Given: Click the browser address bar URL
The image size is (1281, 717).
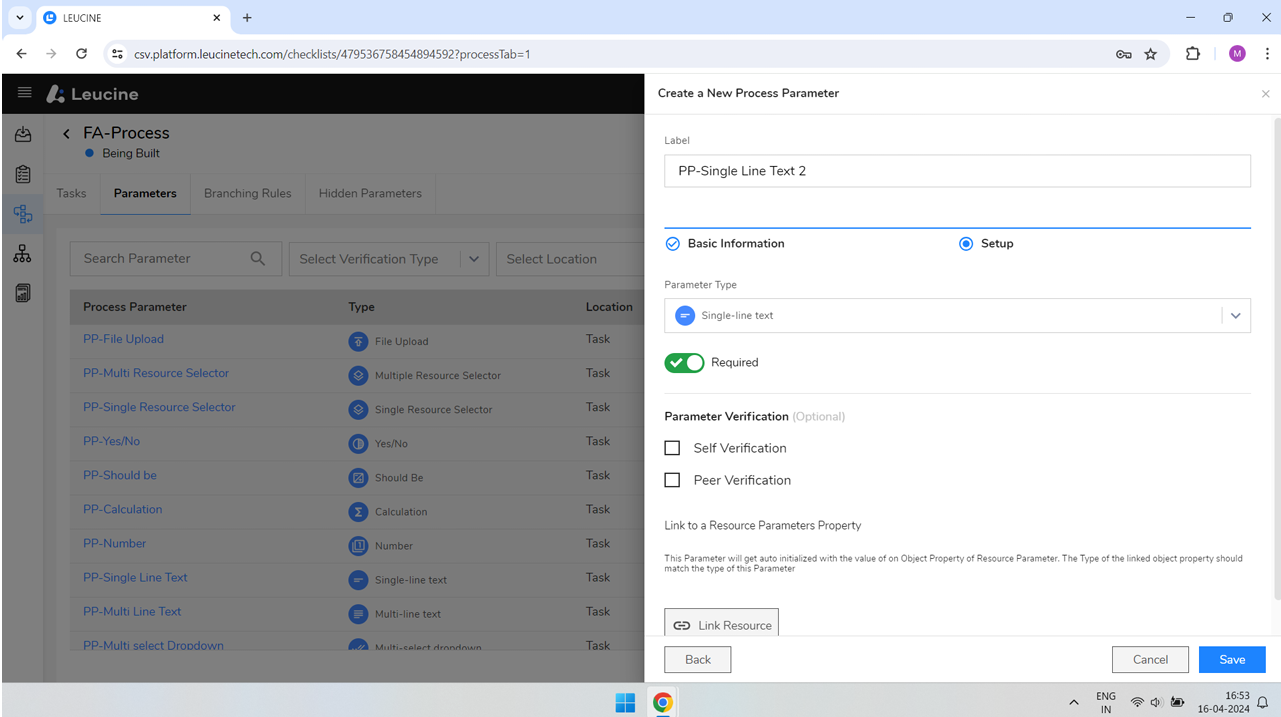Looking at the screenshot, I should tap(332, 54).
